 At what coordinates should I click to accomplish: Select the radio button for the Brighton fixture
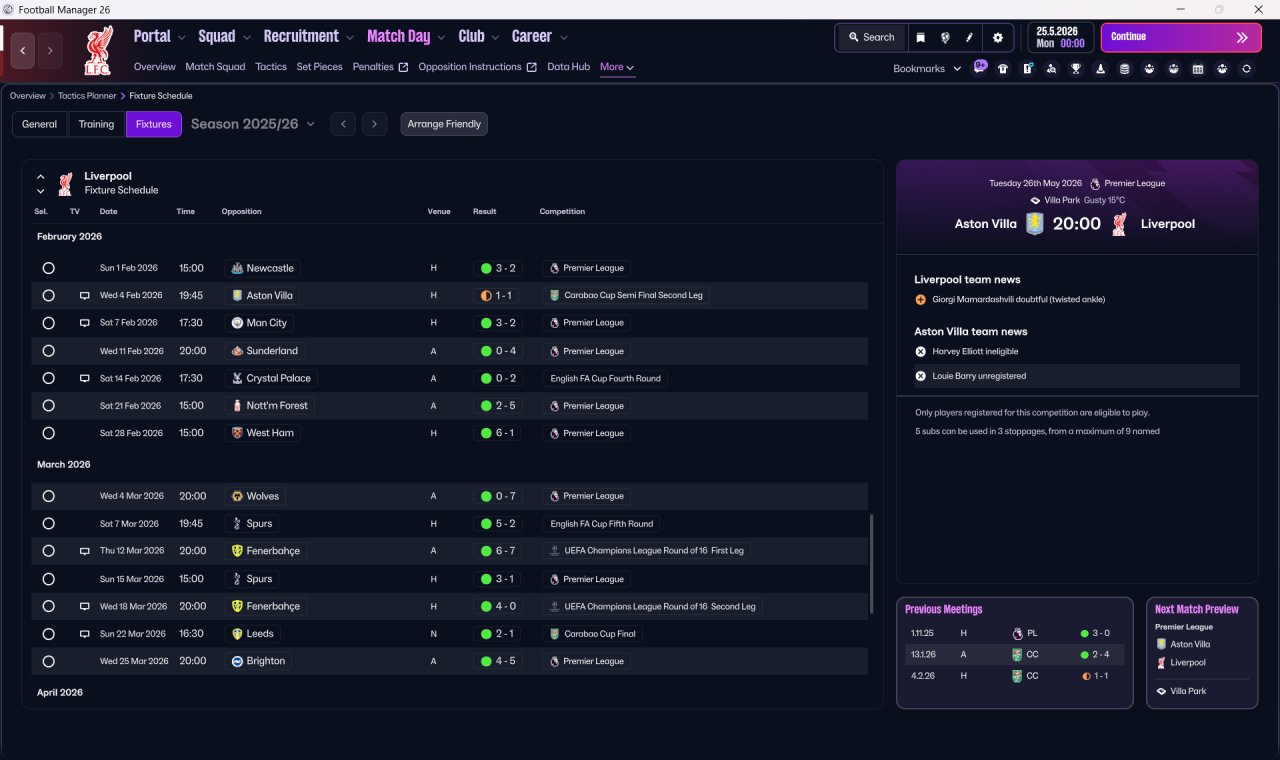coord(48,661)
